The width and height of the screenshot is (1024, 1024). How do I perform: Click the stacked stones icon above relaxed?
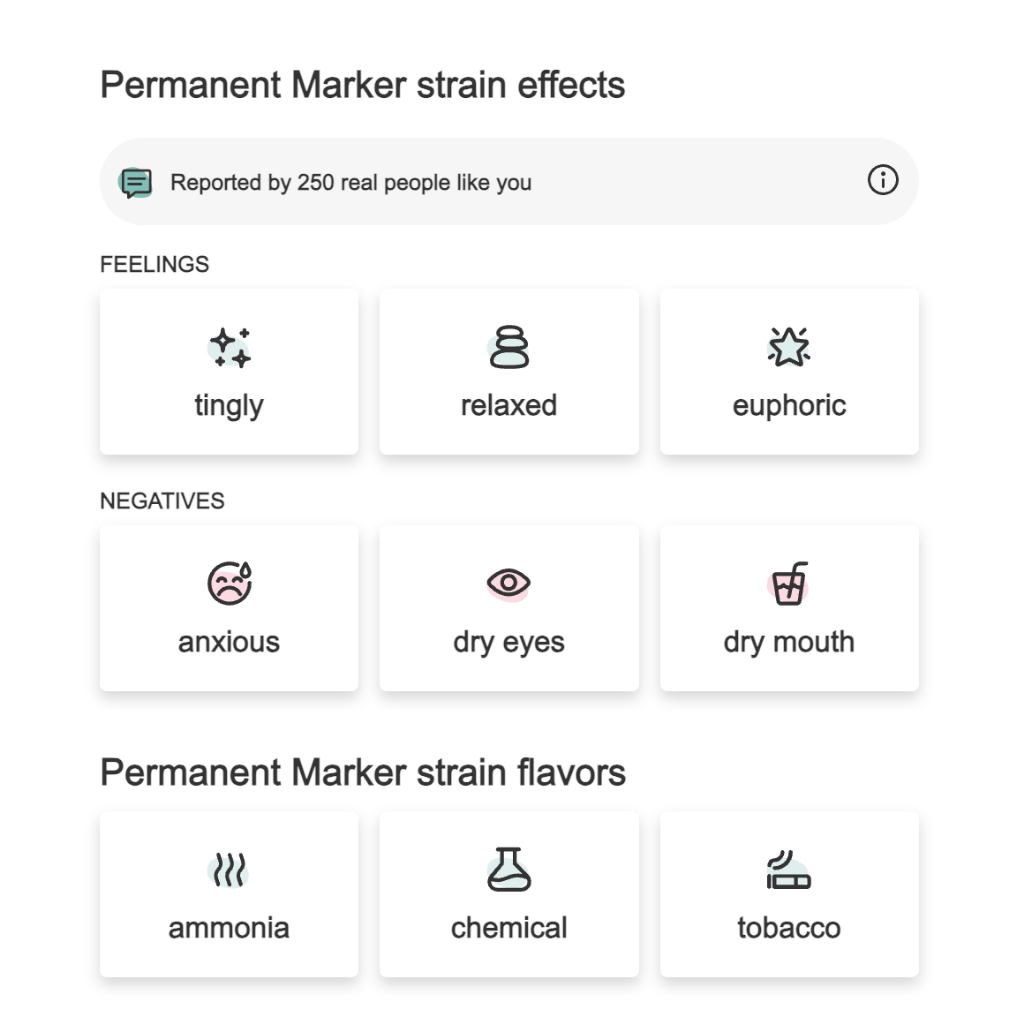(509, 347)
